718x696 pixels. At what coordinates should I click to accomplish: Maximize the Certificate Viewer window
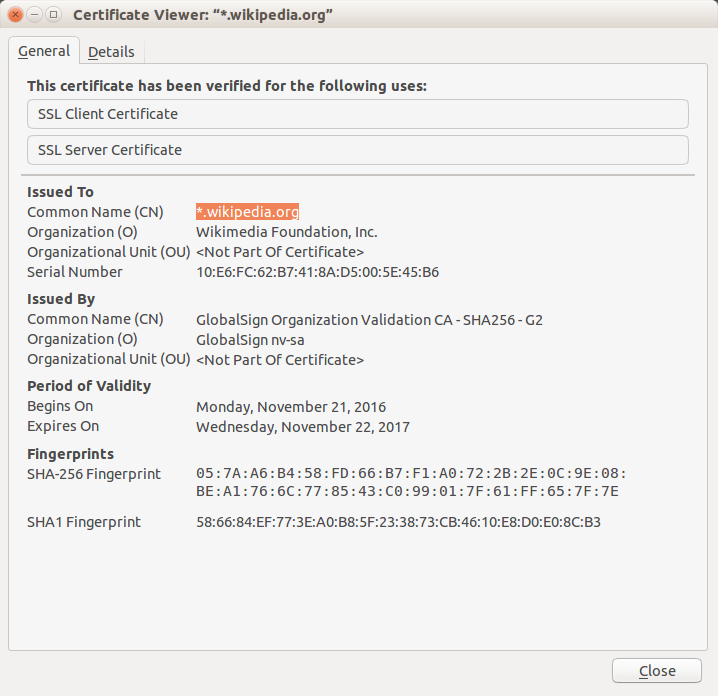[54, 15]
